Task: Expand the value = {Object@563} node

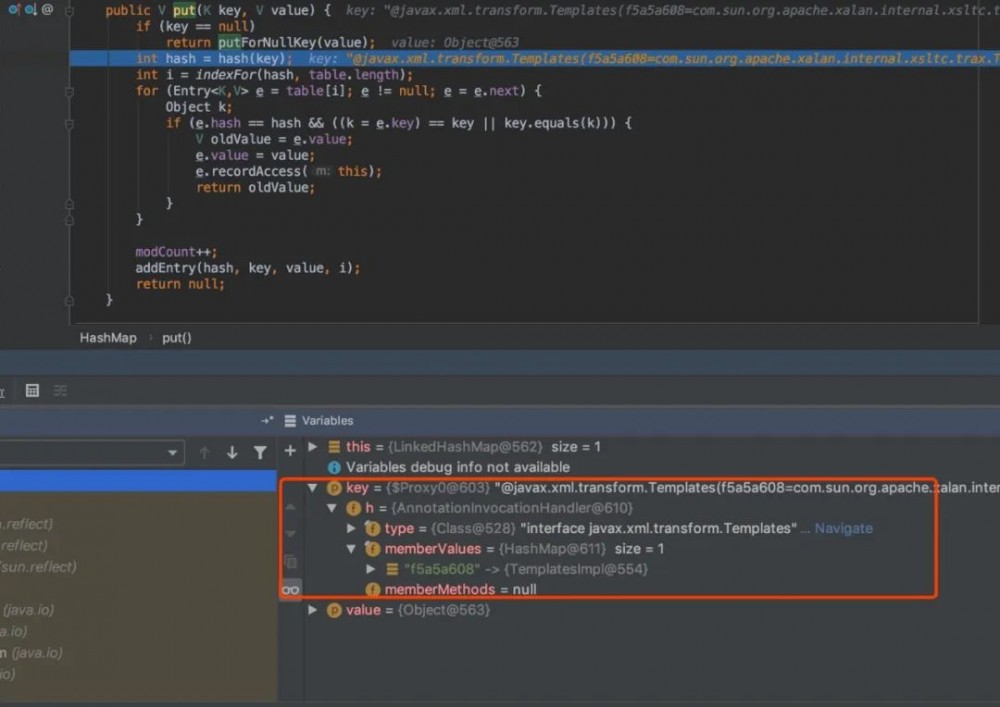Action: coord(313,609)
